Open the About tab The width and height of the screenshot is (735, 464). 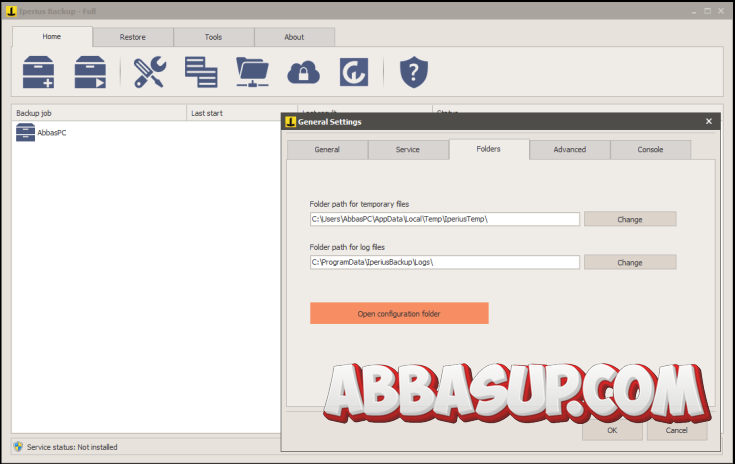tap(294, 37)
